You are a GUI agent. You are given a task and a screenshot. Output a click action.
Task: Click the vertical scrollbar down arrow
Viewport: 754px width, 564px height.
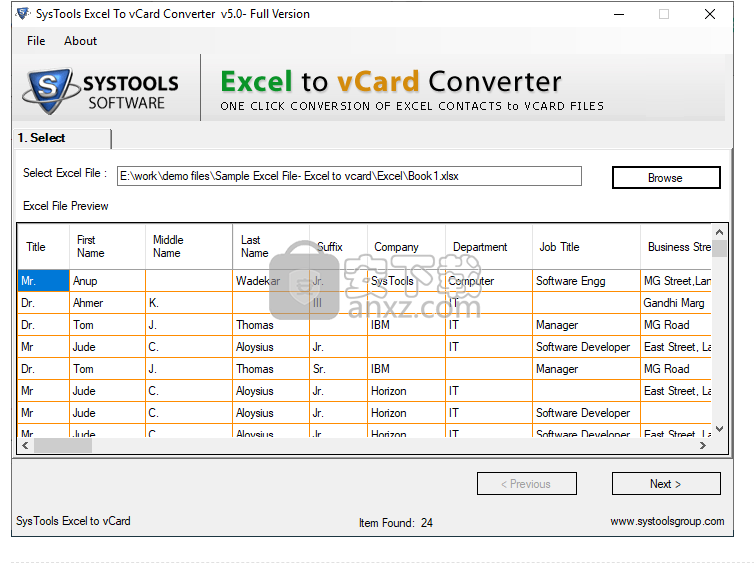click(719, 429)
